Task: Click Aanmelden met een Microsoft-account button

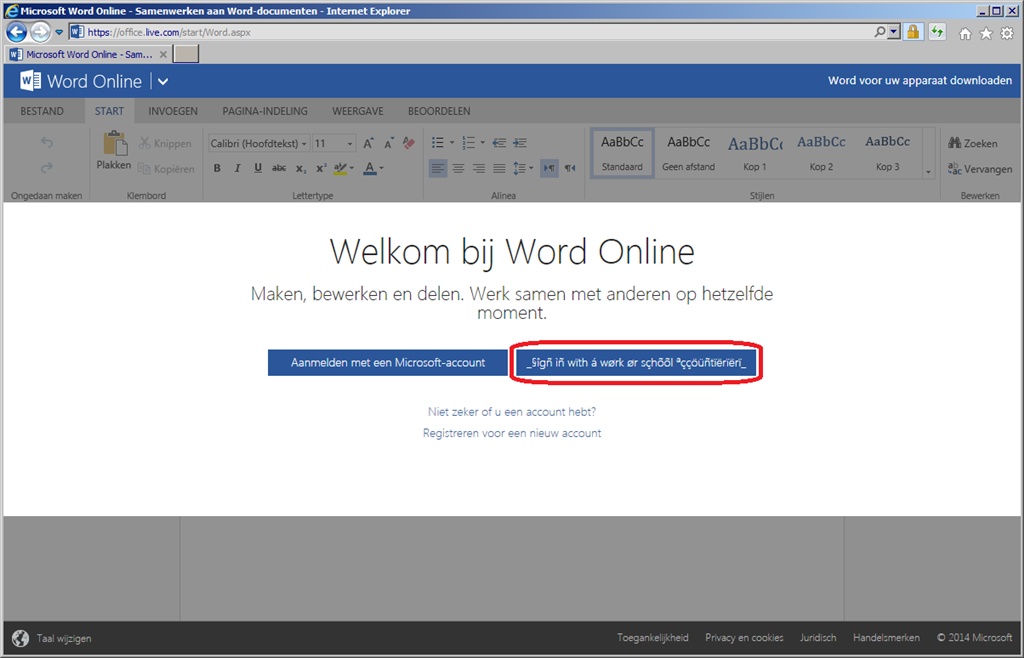Action: tap(388, 362)
